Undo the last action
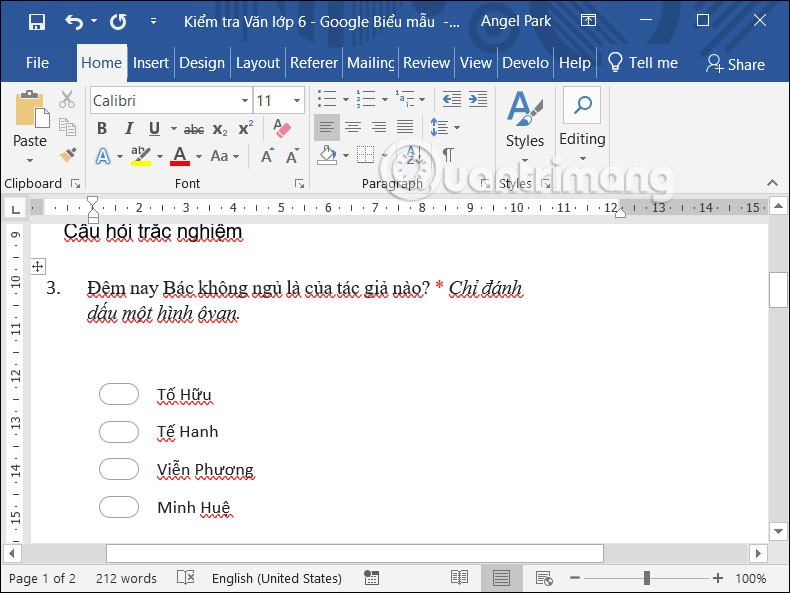 pos(74,22)
